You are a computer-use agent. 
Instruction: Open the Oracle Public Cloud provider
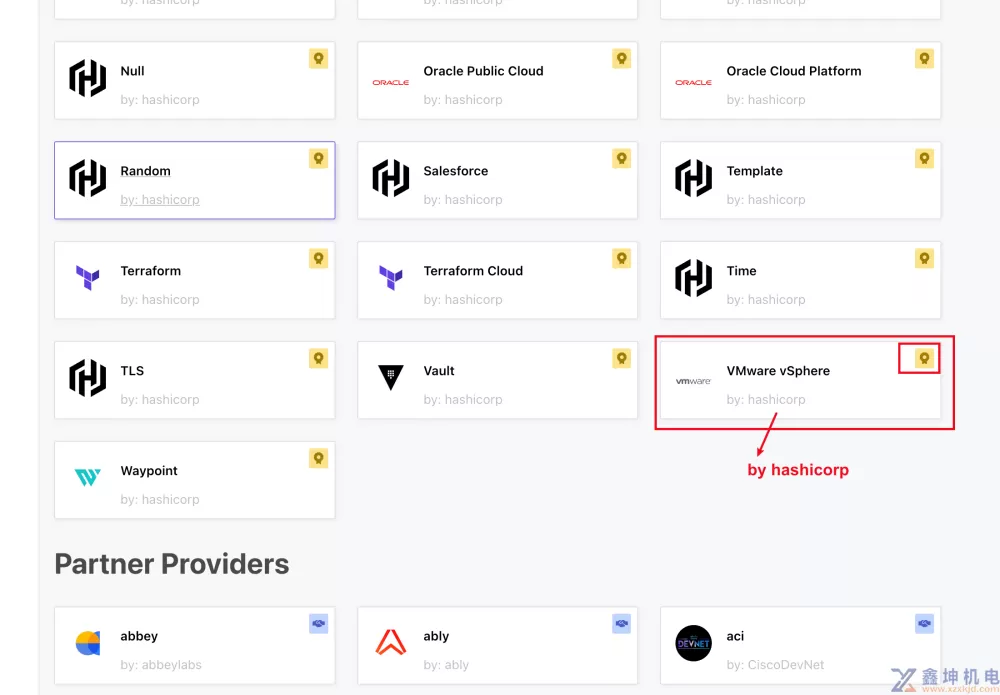(483, 71)
